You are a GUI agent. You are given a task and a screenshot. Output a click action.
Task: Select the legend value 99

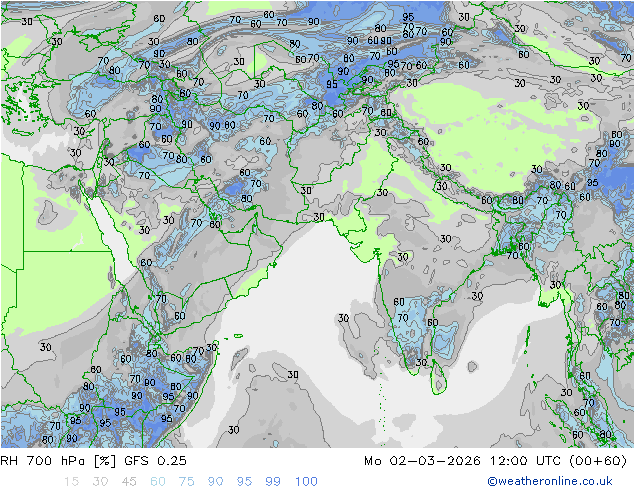[x=273, y=481]
